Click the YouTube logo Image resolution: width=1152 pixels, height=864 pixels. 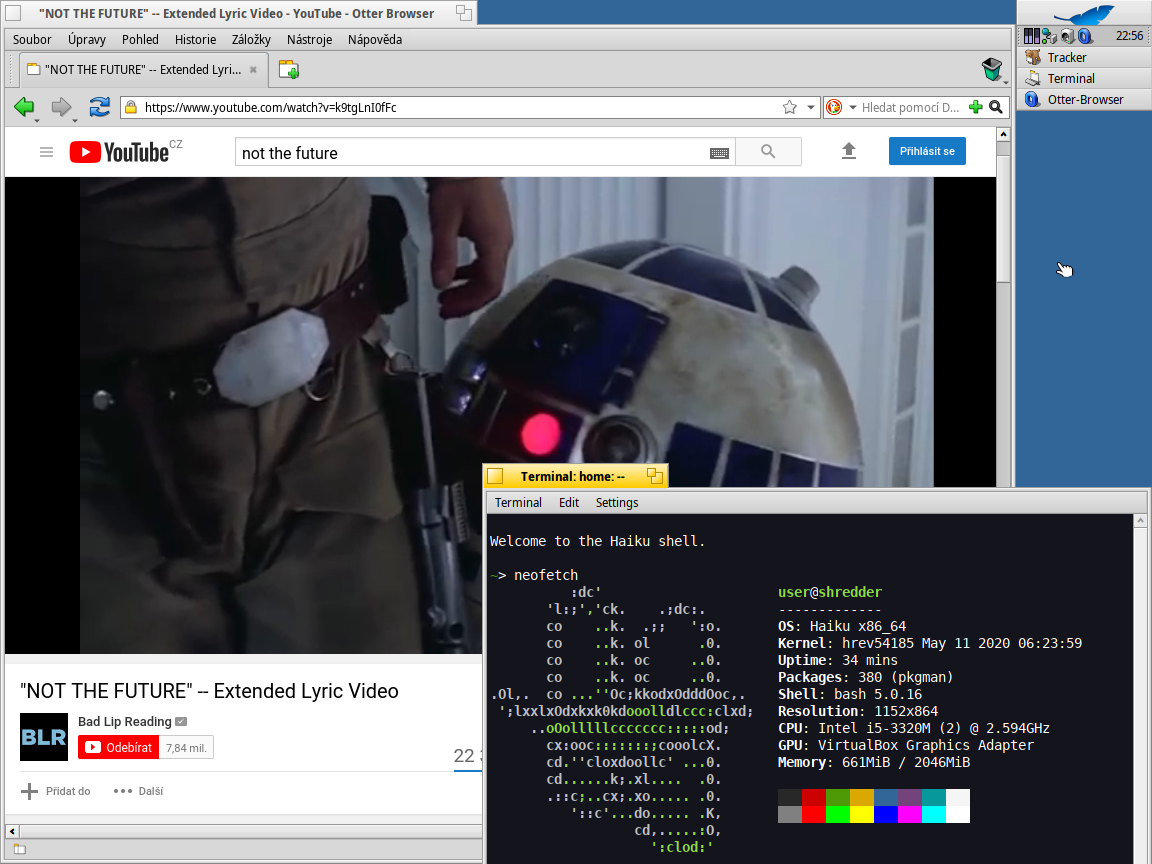click(119, 152)
